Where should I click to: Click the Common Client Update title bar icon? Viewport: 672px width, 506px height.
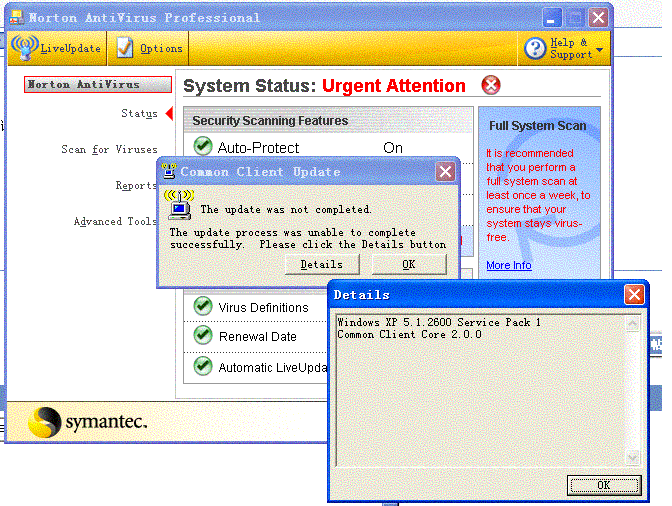(169, 171)
